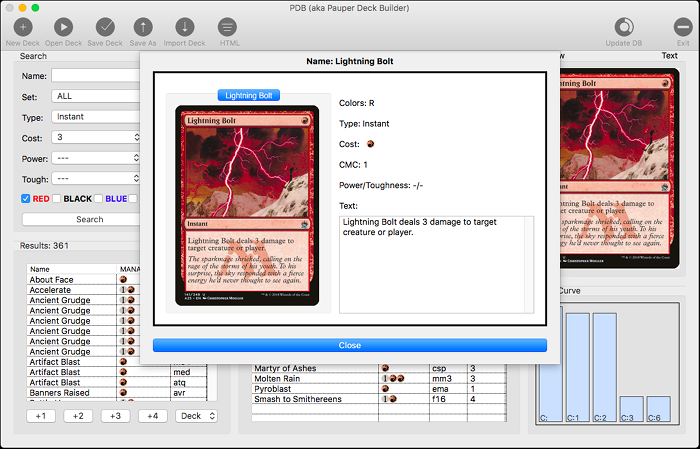Open the Tough dropdown
Image resolution: width=700 pixels, height=449 pixels.
pos(96,179)
